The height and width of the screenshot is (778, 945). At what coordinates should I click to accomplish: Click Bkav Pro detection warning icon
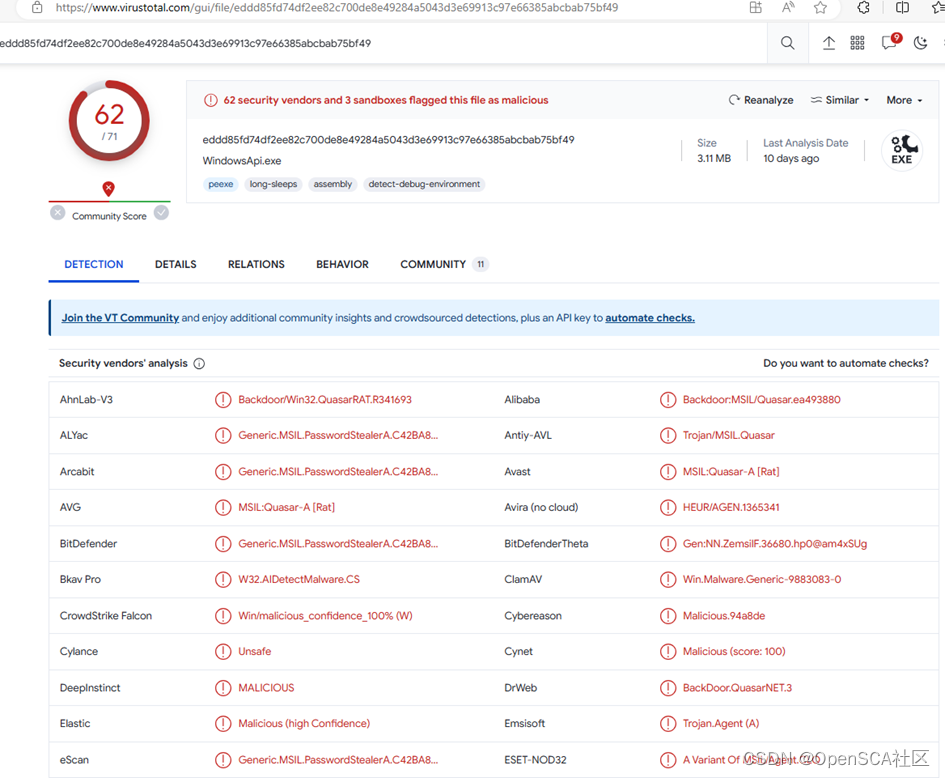click(x=223, y=579)
